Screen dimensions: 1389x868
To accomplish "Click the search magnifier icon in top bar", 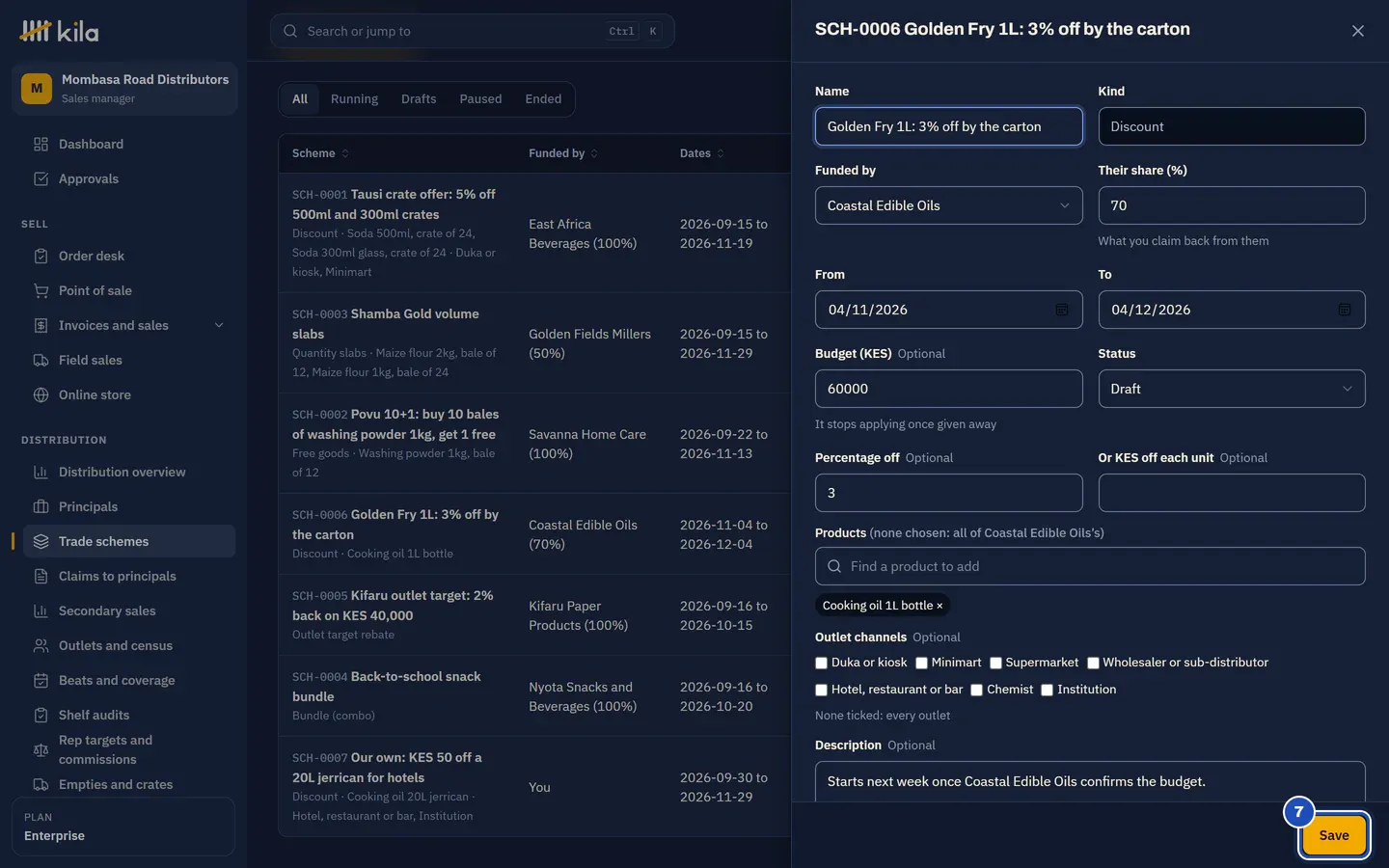I will pos(290,31).
